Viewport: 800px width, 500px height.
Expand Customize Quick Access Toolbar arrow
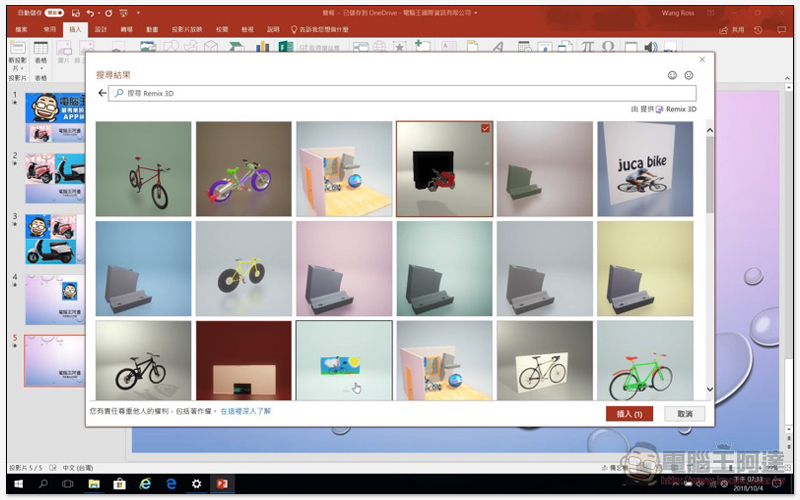coord(138,13)
